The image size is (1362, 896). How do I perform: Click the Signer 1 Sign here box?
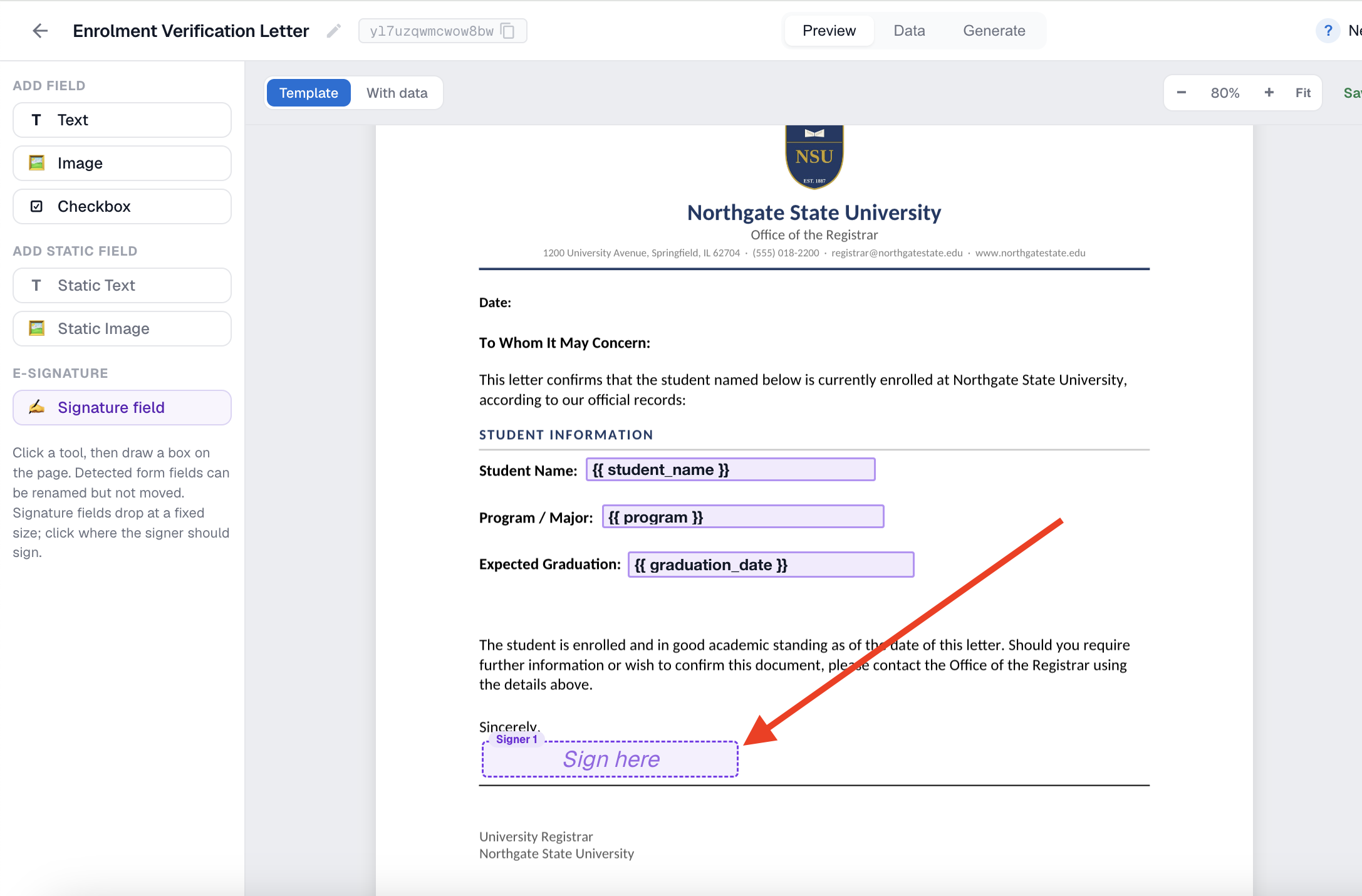pyautogui.click(x=610, y=759)
